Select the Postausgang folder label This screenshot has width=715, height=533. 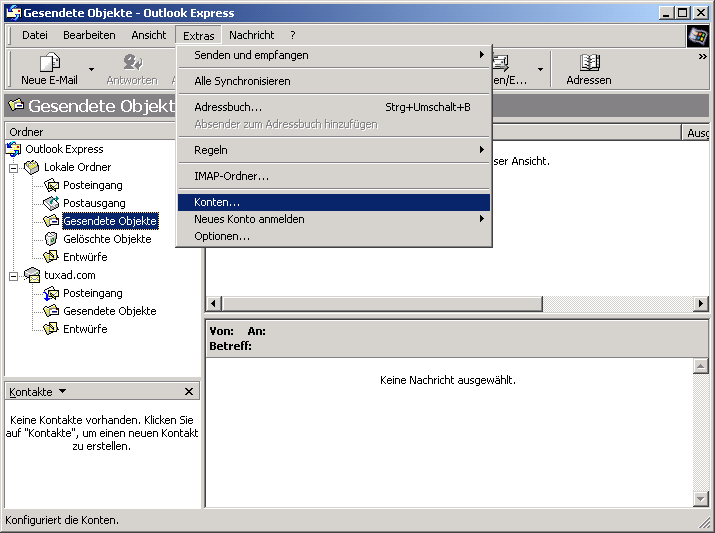(x=94, y=203)
